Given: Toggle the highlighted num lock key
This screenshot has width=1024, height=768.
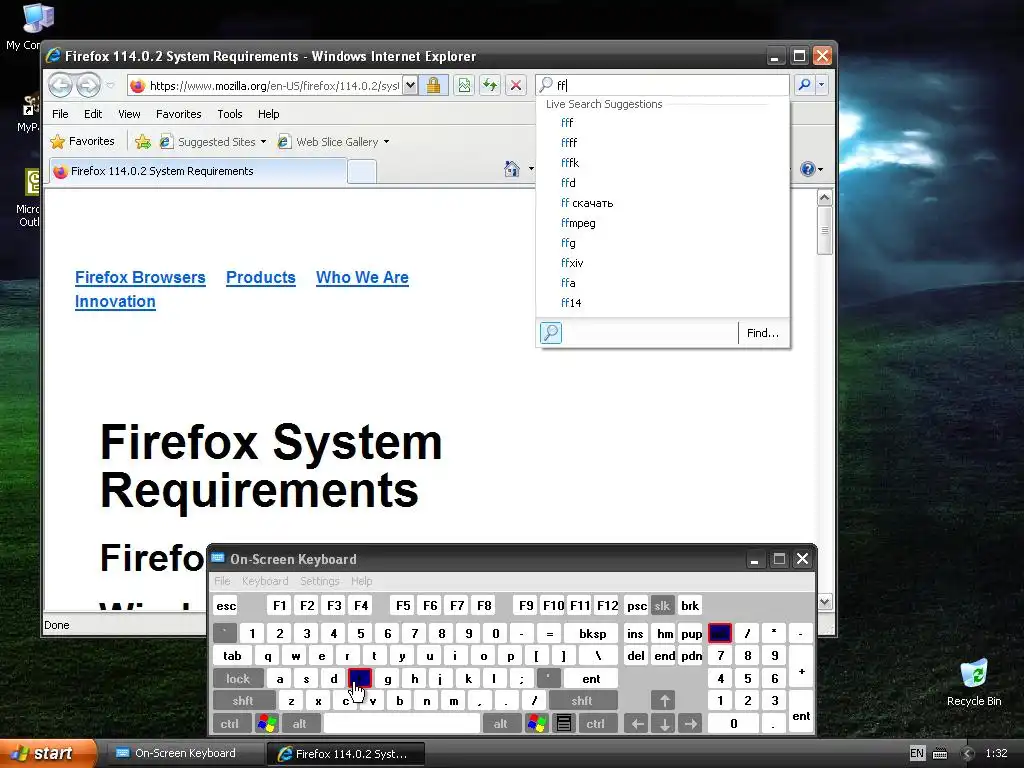Looking at the screenshot, I should click(x=720, y=633).
